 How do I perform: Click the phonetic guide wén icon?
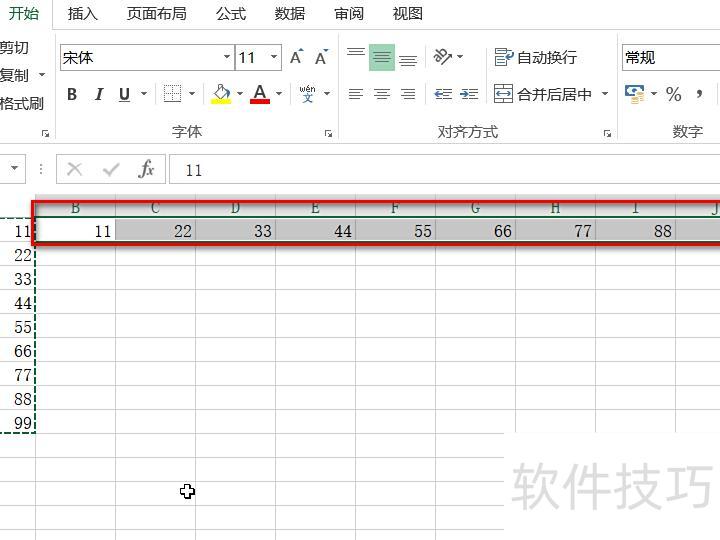click(x=307, y=94)
